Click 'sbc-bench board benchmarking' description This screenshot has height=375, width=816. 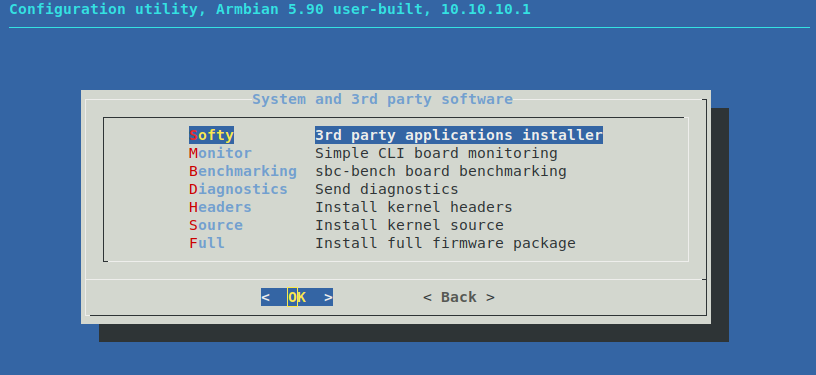point(441,171)
